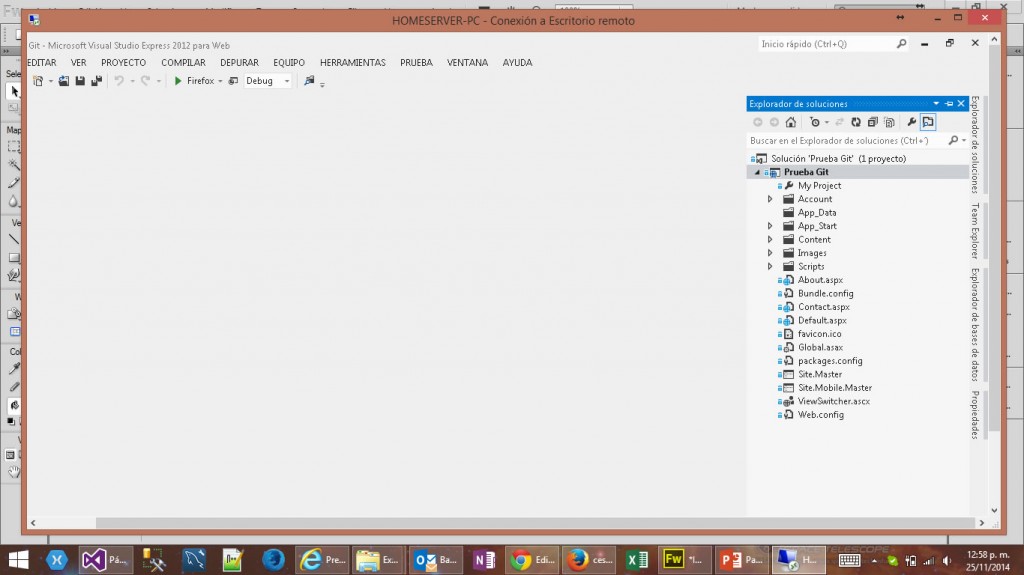This screenshot has width=1024, height=575.
Task: Open the Debug configuration combo box
Action: coord(268,81)
